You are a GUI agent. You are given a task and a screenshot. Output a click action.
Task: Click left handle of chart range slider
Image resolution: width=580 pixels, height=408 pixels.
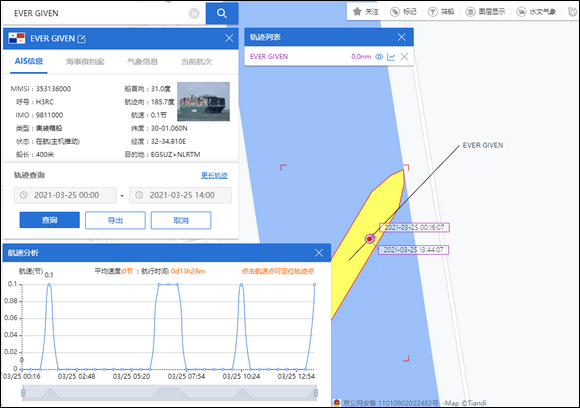(x=23, y=393)
